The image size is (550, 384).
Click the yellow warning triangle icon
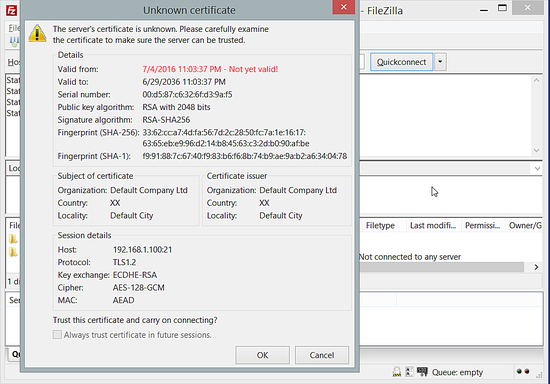click(x=37, y=34)
